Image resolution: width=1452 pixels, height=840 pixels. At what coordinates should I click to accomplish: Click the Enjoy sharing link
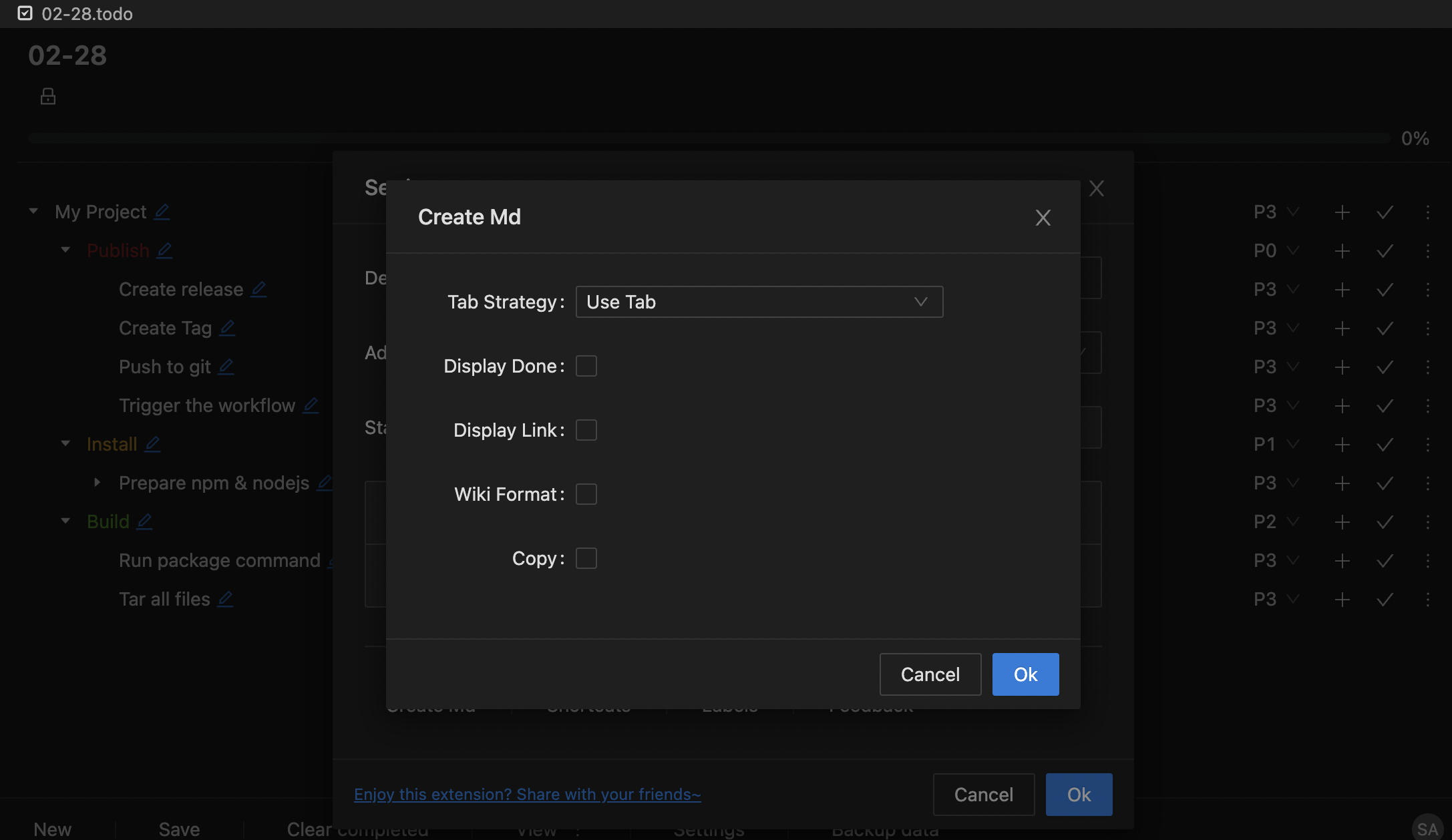(x=527, y=793)
